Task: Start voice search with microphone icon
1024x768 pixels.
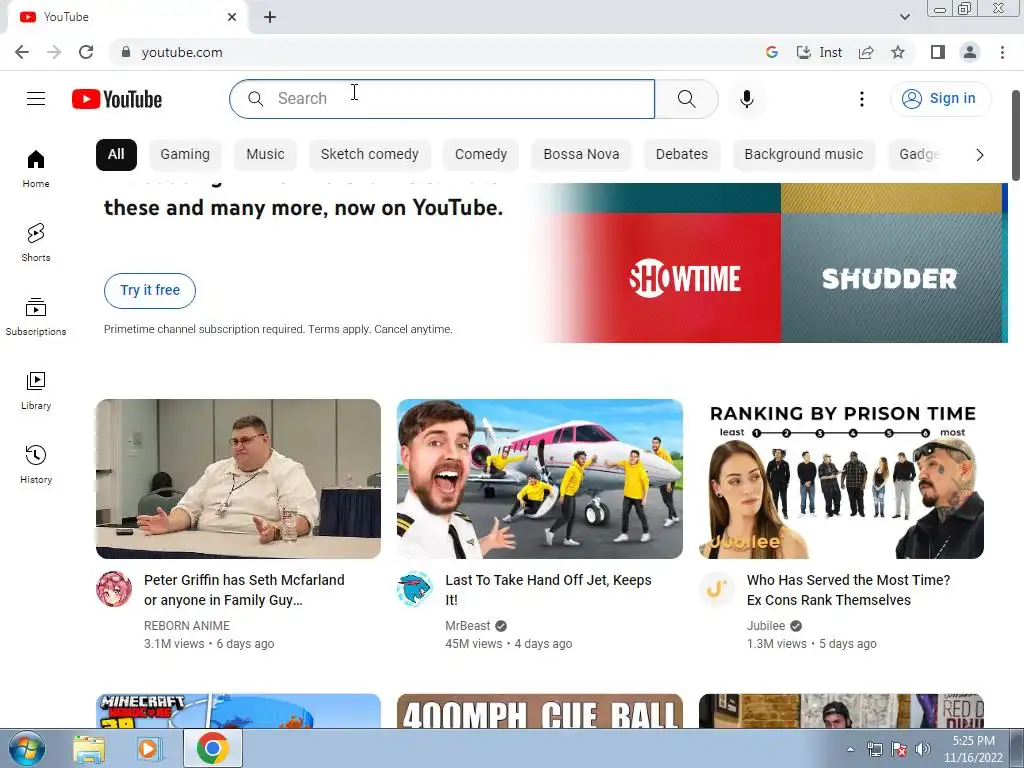Action: (x=747, y=99)
